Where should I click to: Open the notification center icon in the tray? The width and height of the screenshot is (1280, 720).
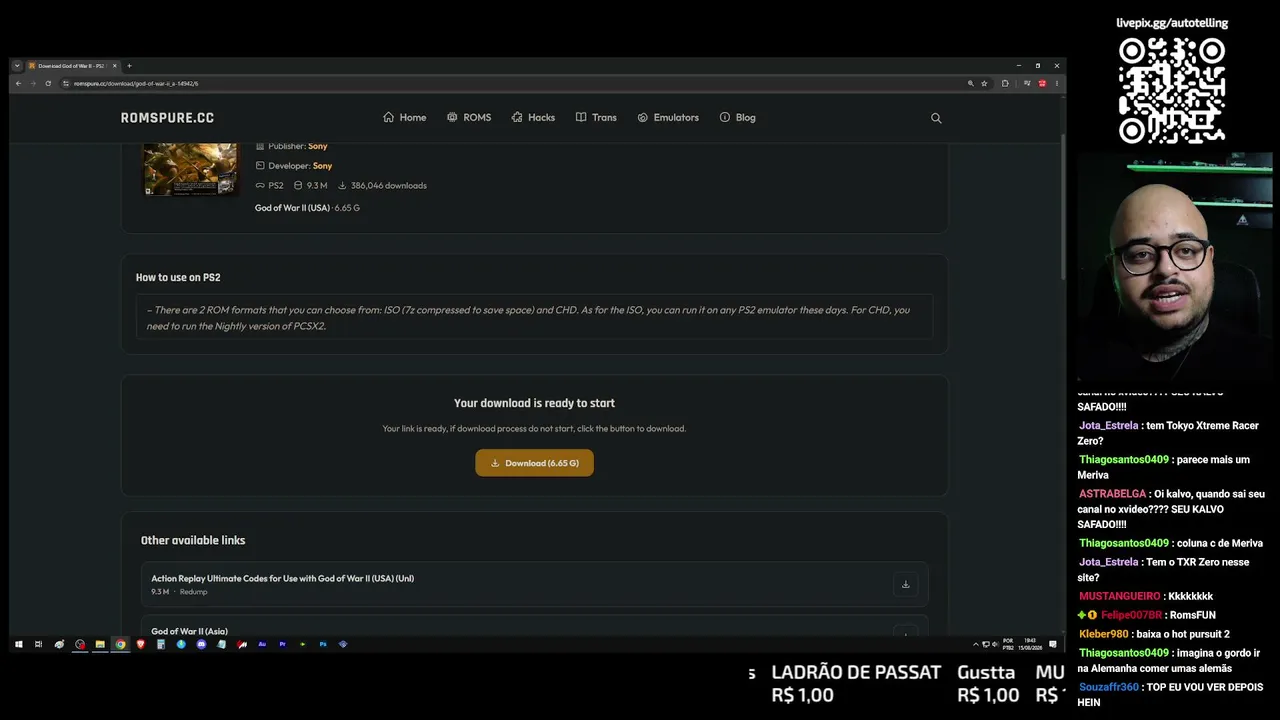1053,644
